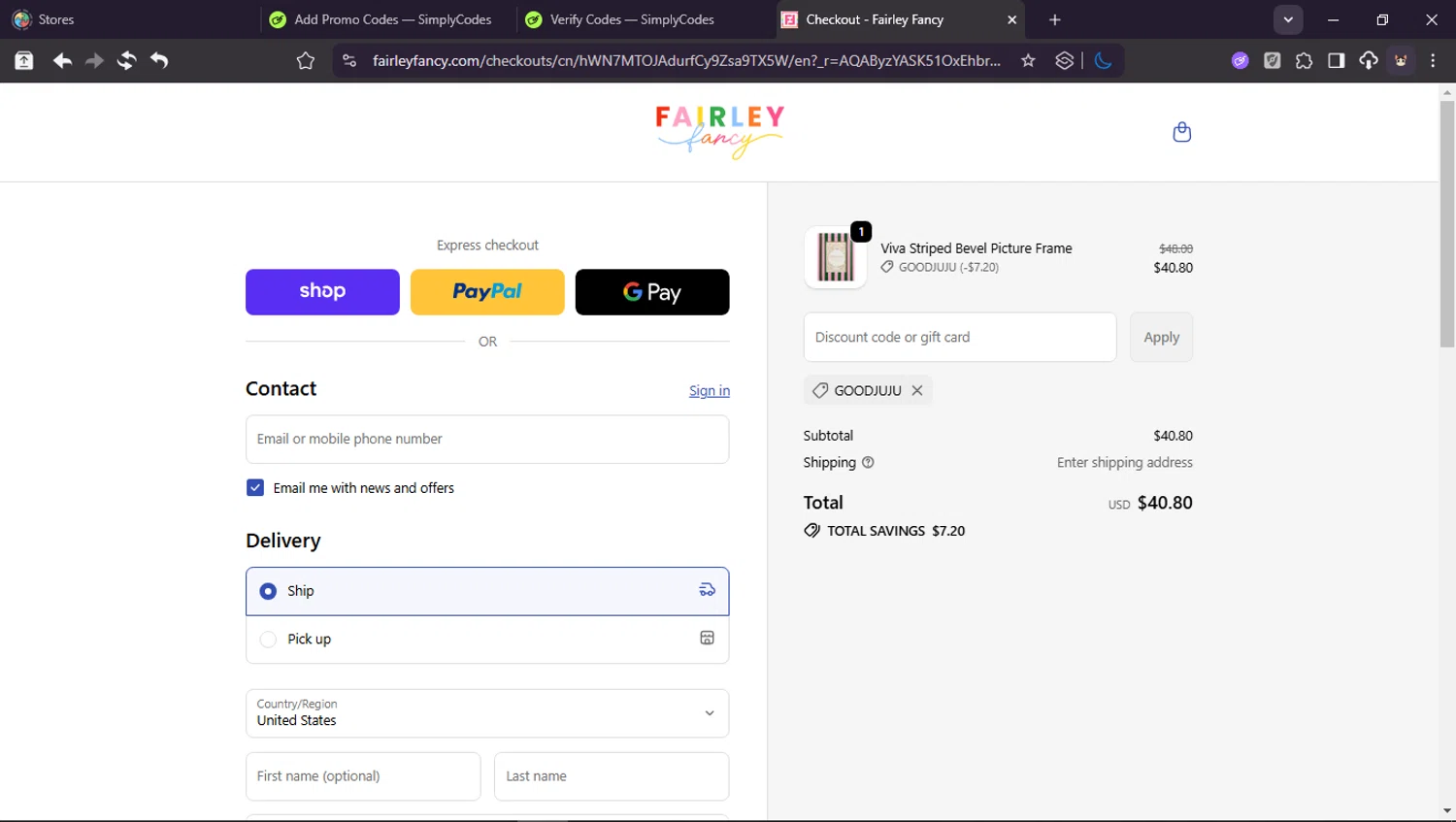
Task: Select the Ship delivery option
Action: coord(487,591)
